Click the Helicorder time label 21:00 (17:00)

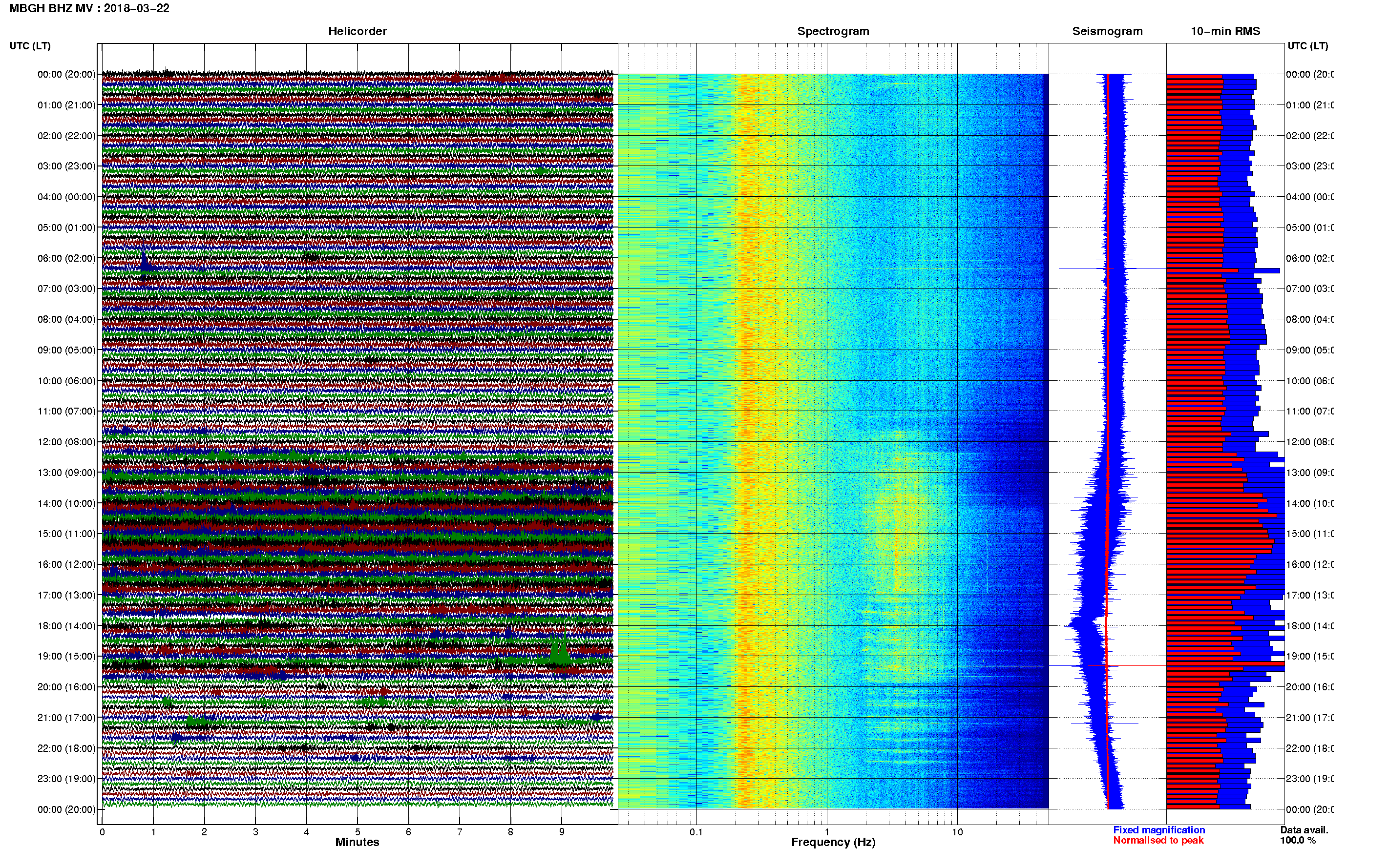pyautogui.click(x=66, y=718)
